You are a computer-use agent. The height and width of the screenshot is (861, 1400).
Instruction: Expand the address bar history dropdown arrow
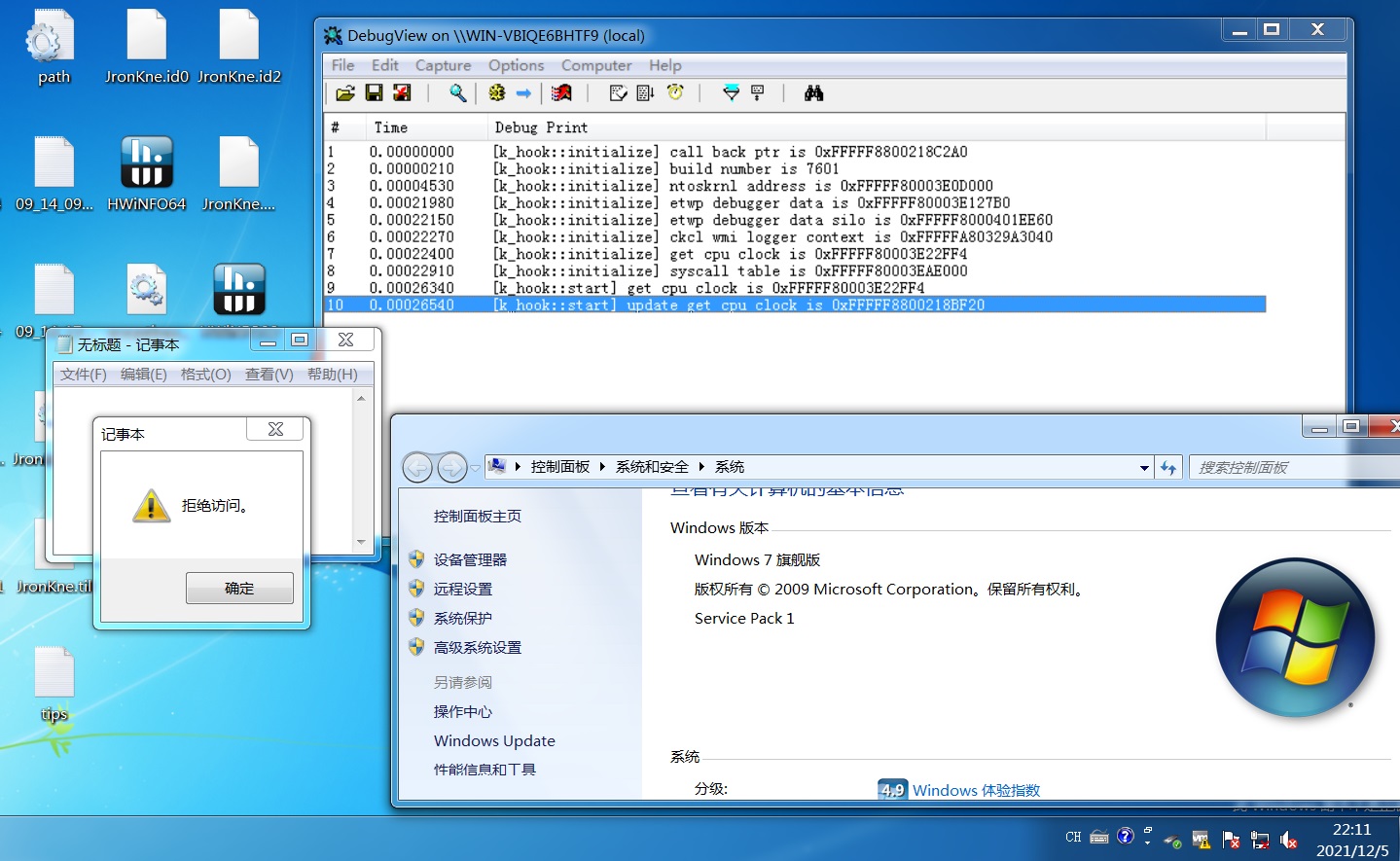point(1144,468)
